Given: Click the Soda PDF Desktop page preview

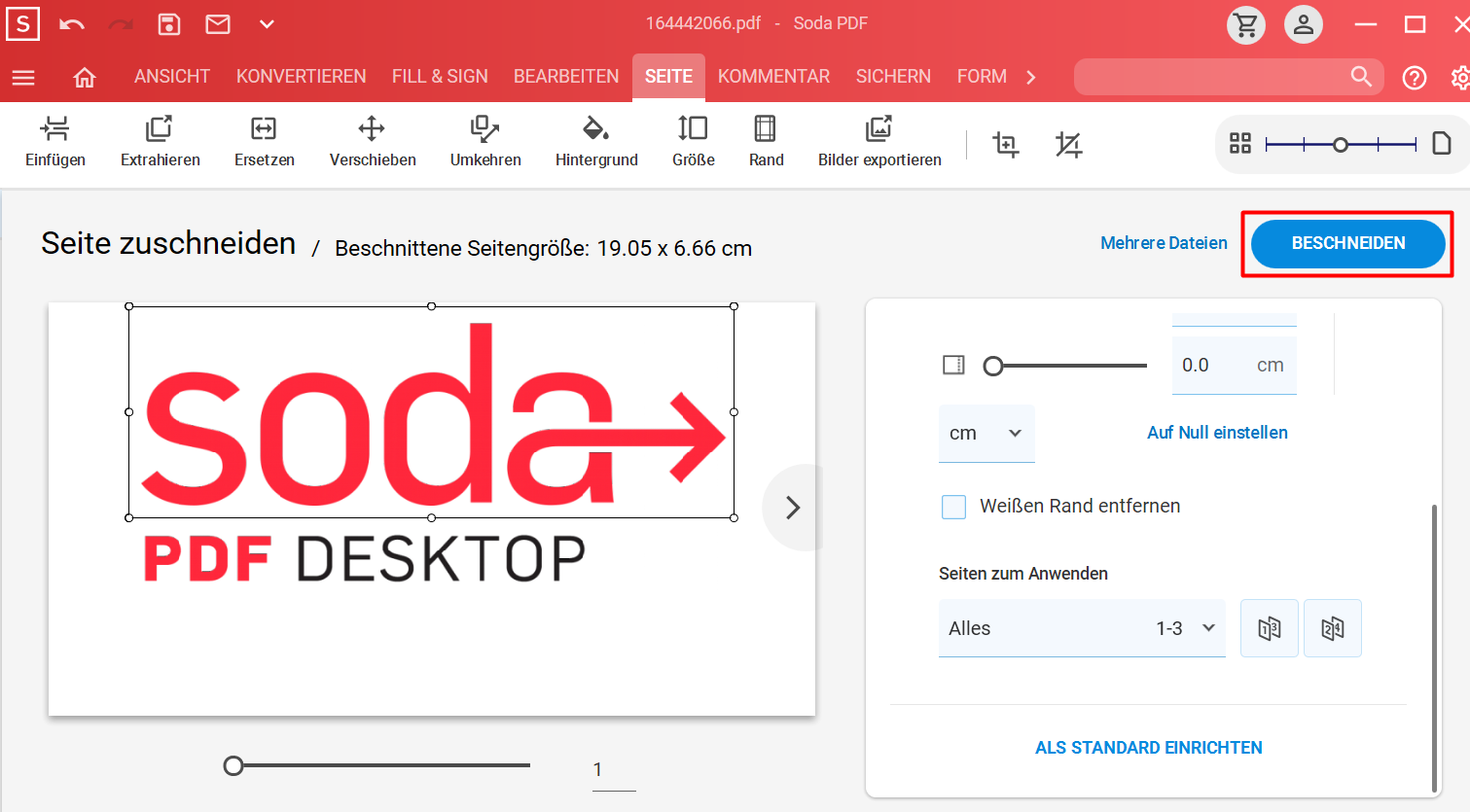Looking at the screenshot, I should [432, 509].
